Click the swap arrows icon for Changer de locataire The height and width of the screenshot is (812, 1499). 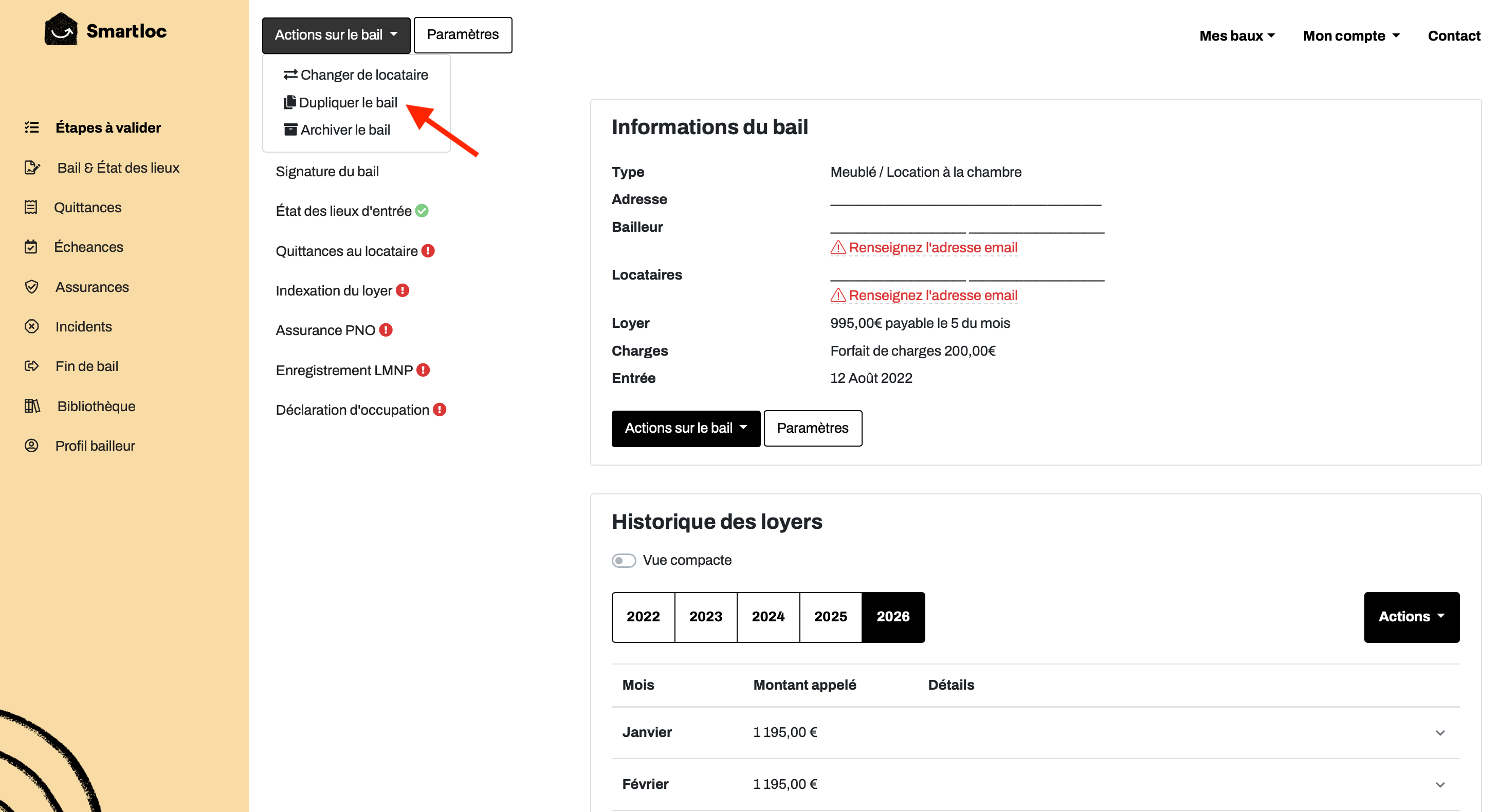290,75
